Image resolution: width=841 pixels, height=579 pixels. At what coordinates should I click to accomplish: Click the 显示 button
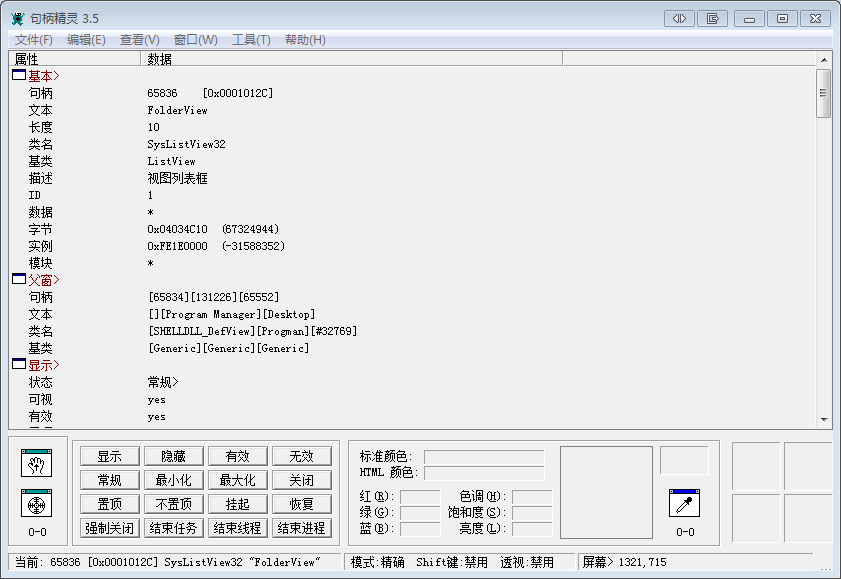coord(110,456)
